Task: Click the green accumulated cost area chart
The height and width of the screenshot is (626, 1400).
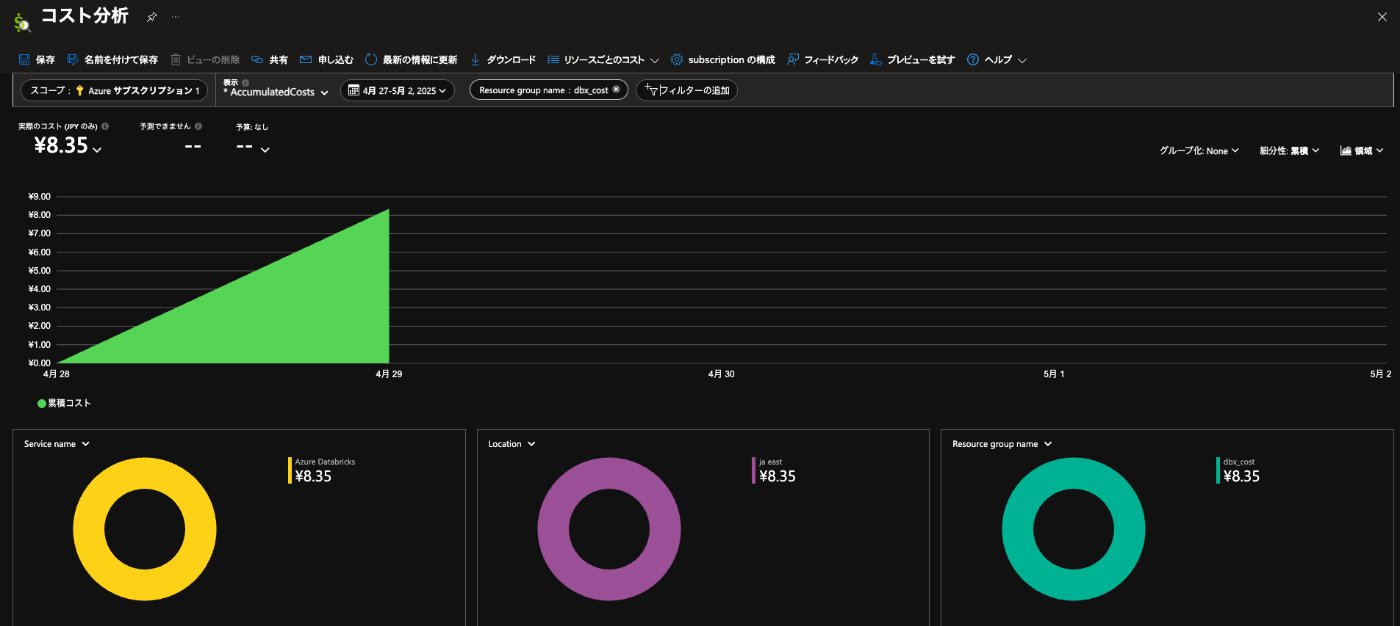Action: [280, 310]
